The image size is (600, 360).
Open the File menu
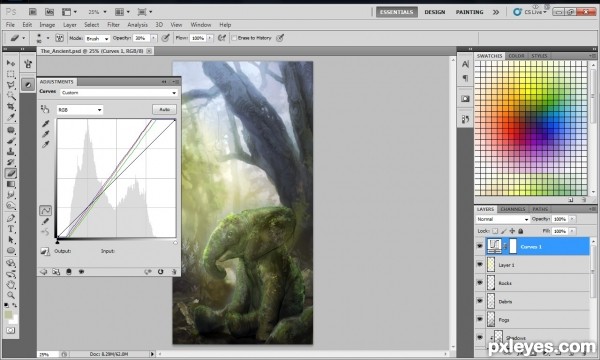(x=10, y=25)
